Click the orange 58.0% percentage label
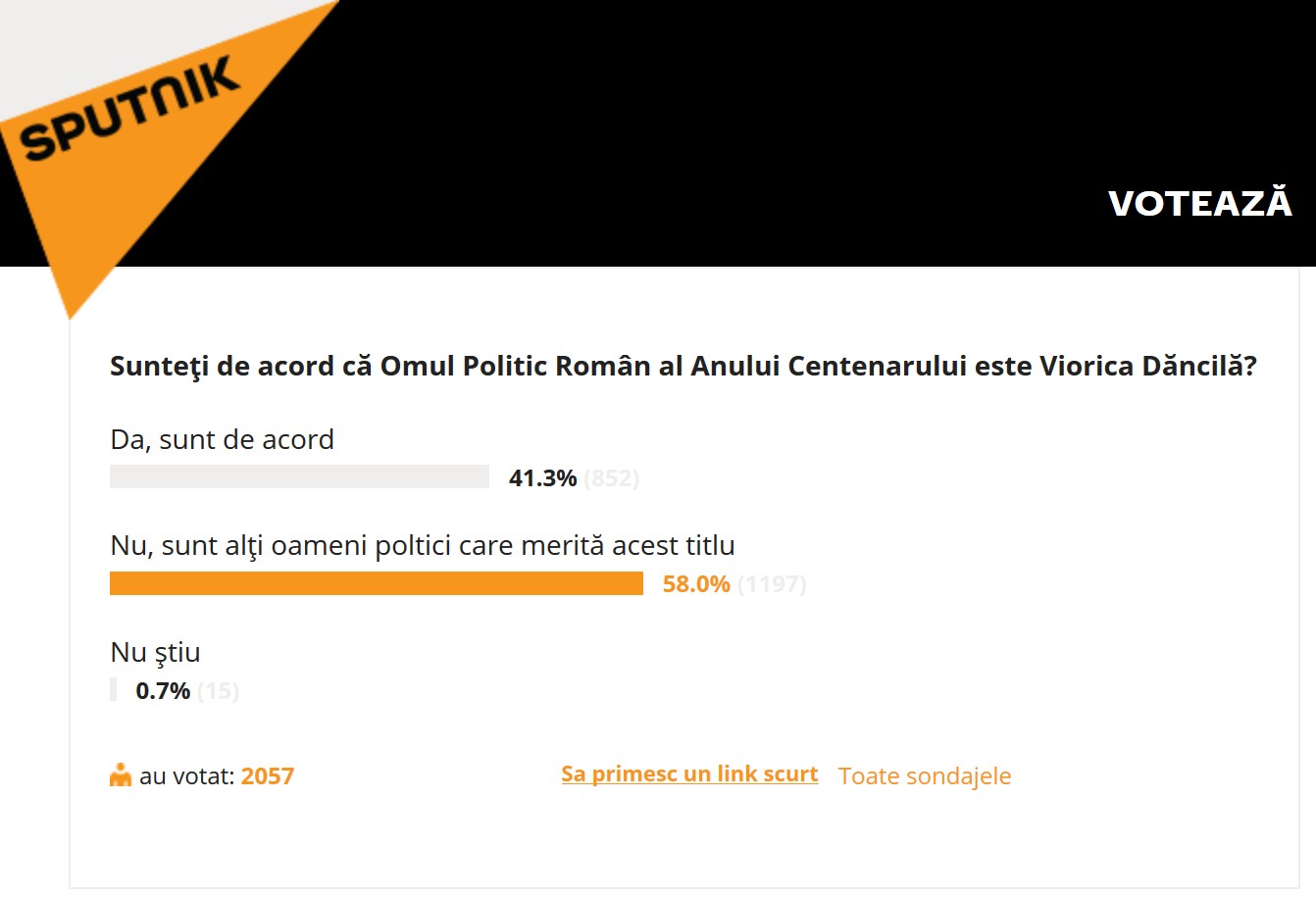The width and height of the screenshot is (1316, 899). [x=696, y=584]
